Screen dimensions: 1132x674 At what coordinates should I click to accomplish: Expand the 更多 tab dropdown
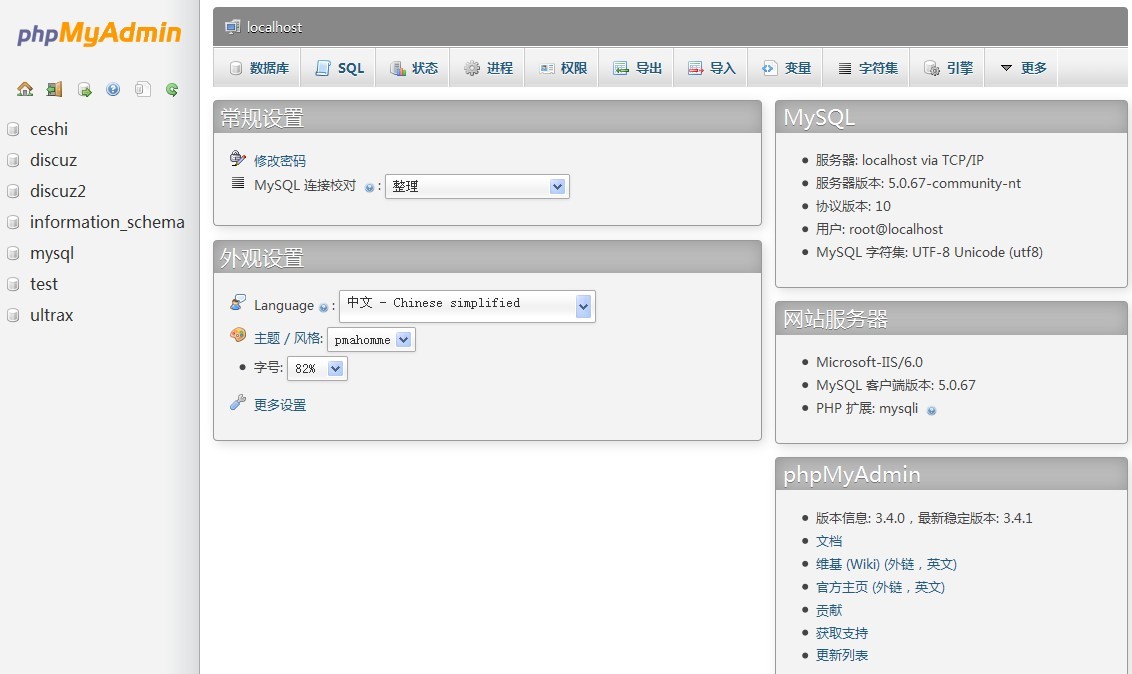tap(1023, 68)
